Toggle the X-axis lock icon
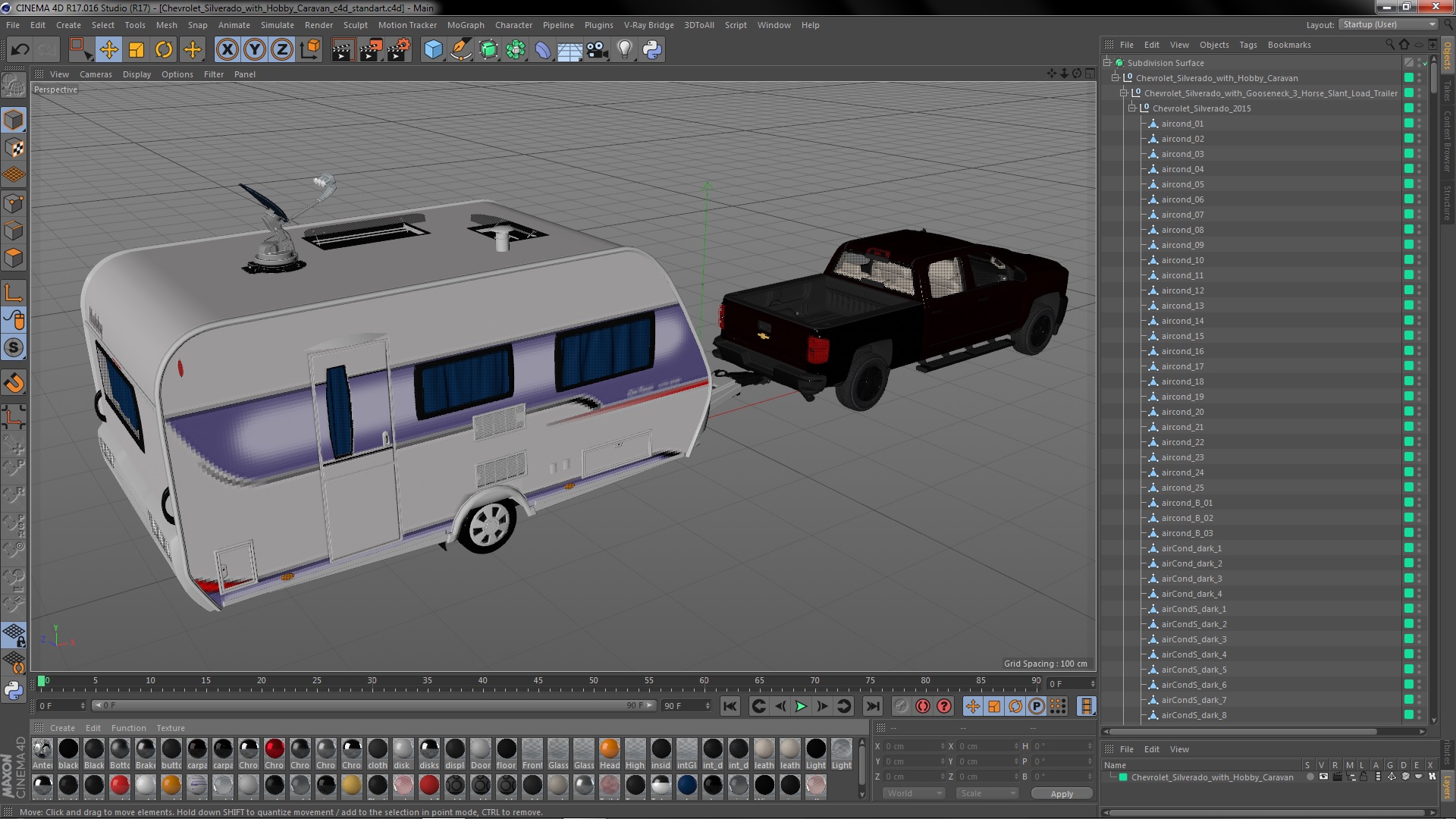The width and height of the screenshot is (1456, 819). [x=227, y=50]
